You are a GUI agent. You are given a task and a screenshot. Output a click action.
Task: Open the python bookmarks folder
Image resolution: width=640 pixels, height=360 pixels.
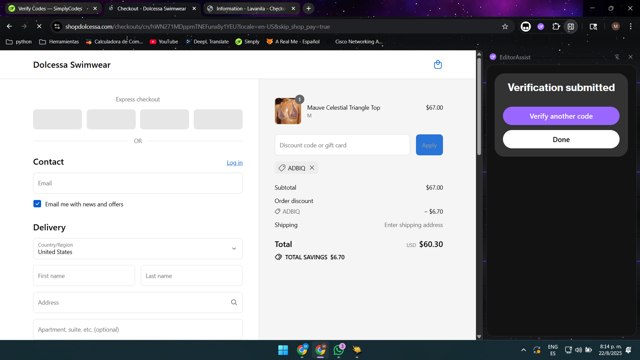[x=19, y=42]
